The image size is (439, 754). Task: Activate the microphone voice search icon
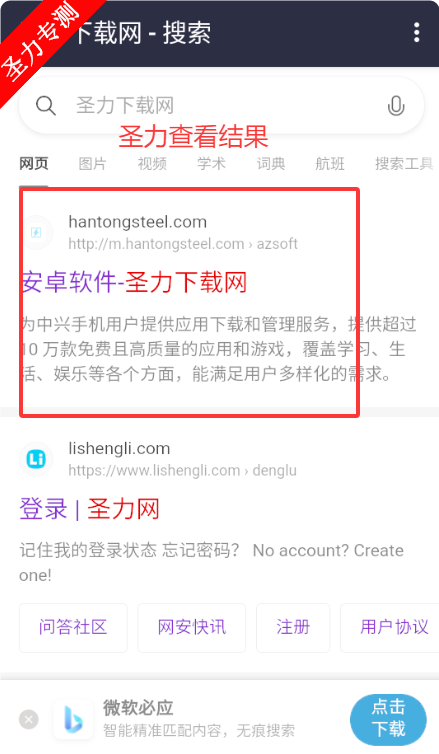396,106
